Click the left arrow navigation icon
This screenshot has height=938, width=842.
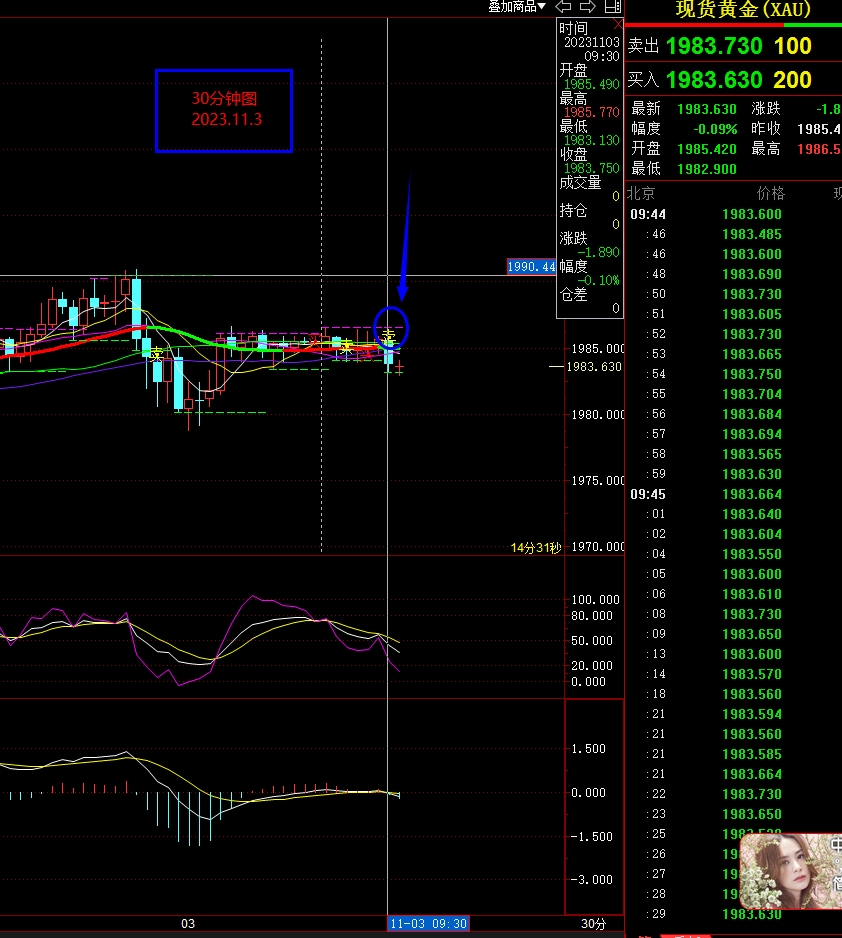coord(564,7)
